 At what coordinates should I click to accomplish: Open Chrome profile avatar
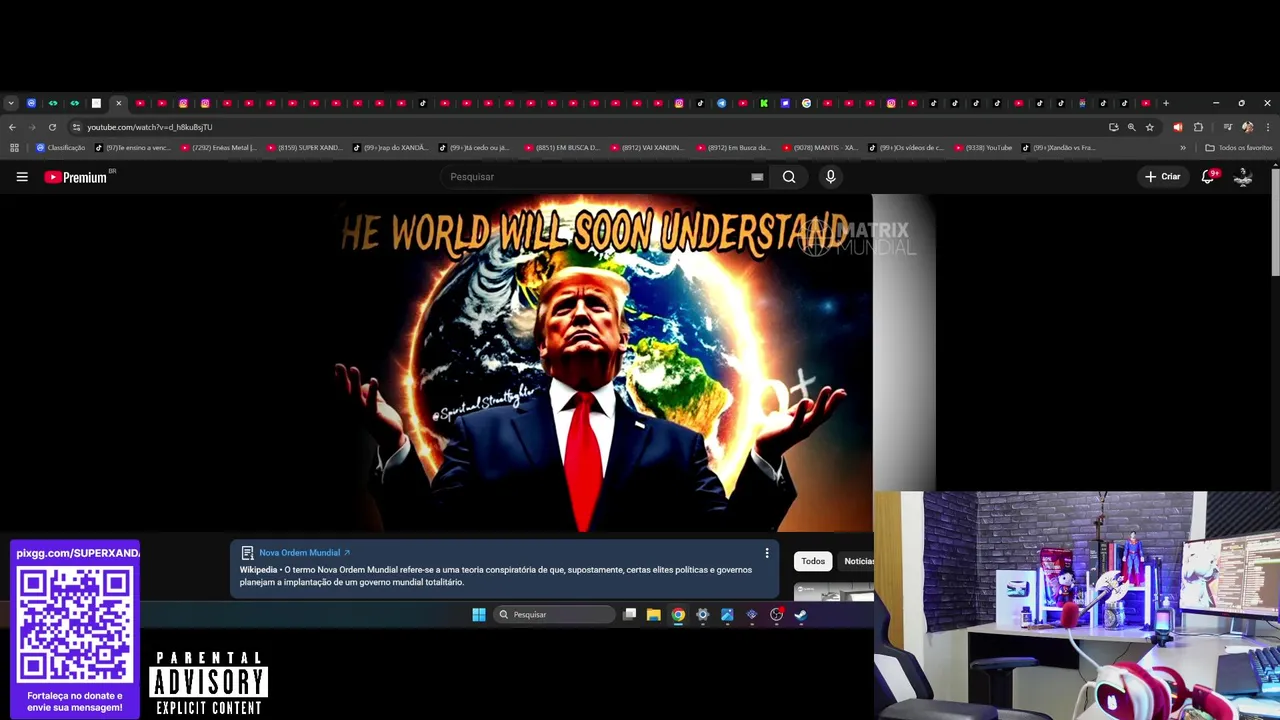pos(1247,127)
